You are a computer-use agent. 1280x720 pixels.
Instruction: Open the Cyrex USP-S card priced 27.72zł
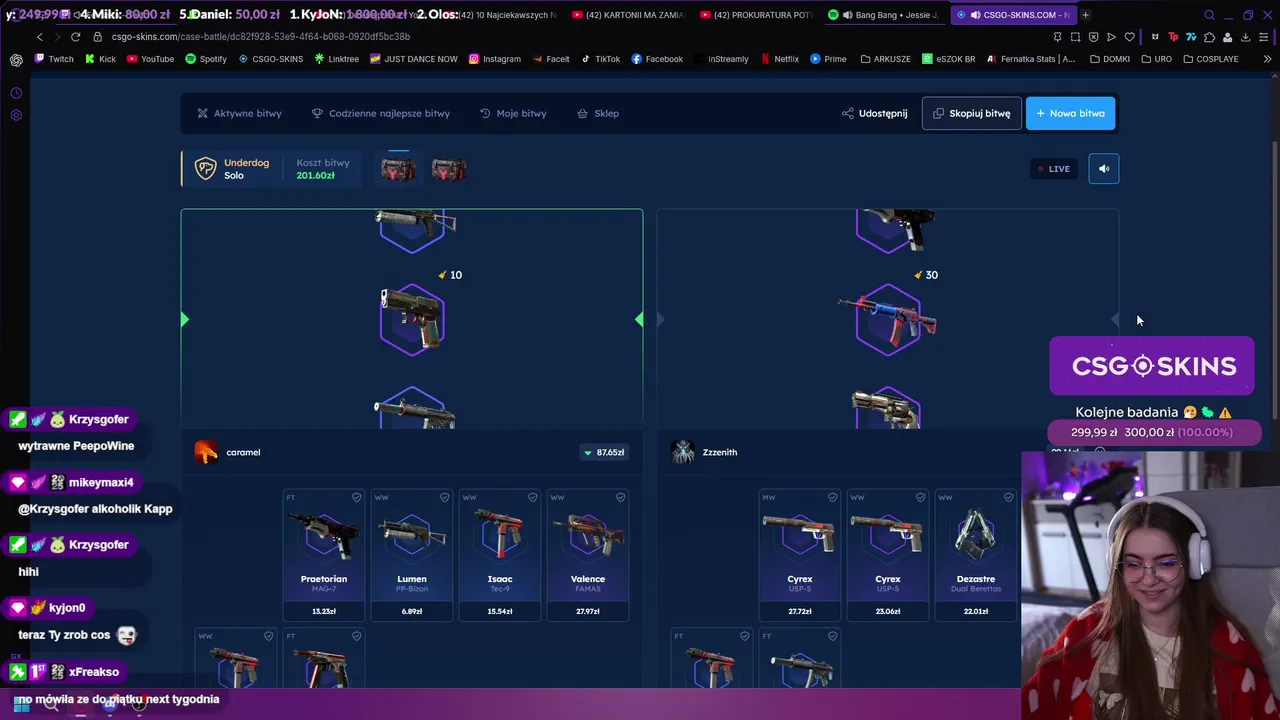pyautogui.click(x=800, y=555)
